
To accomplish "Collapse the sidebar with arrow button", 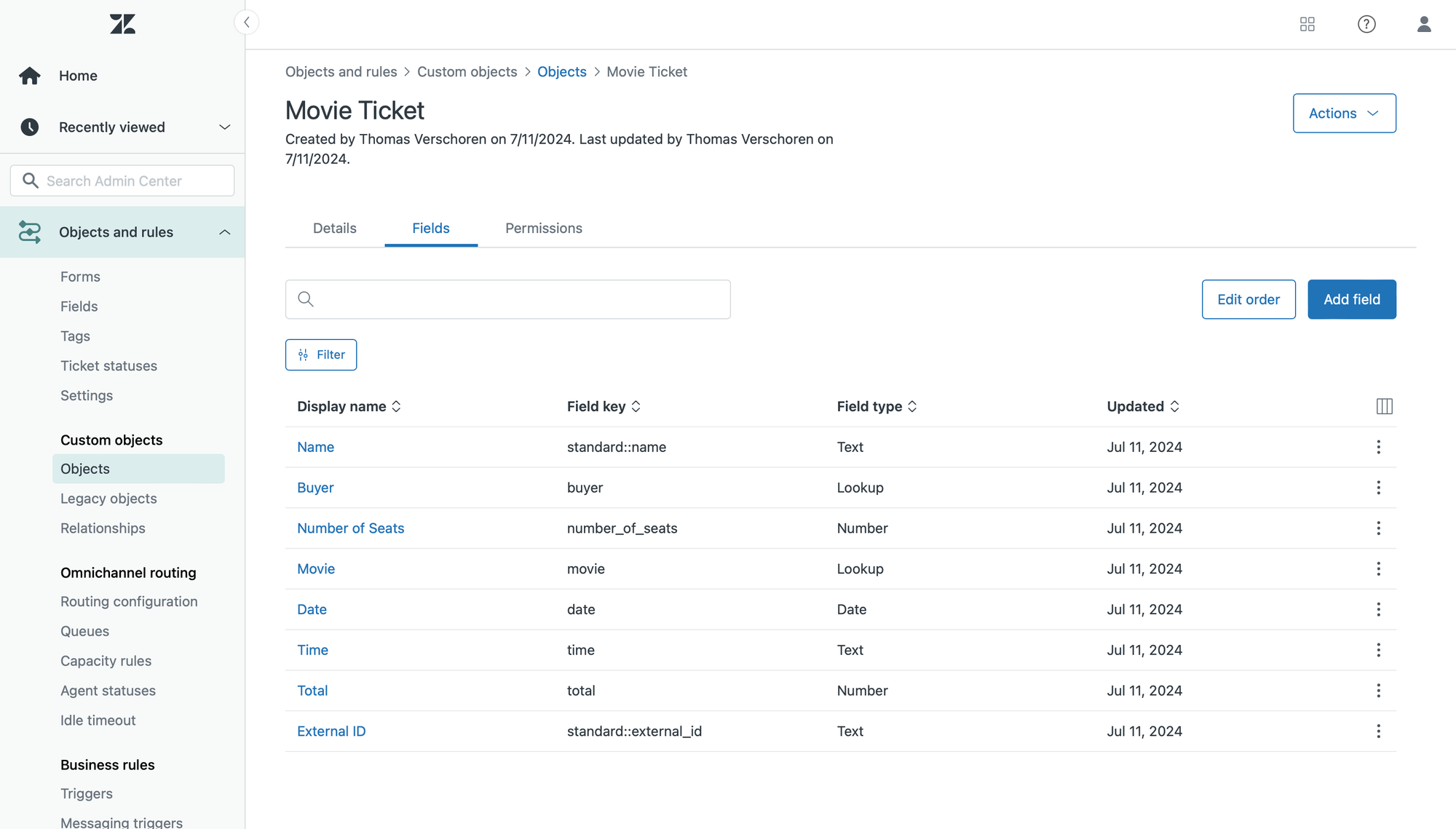I will click(247, 23).
